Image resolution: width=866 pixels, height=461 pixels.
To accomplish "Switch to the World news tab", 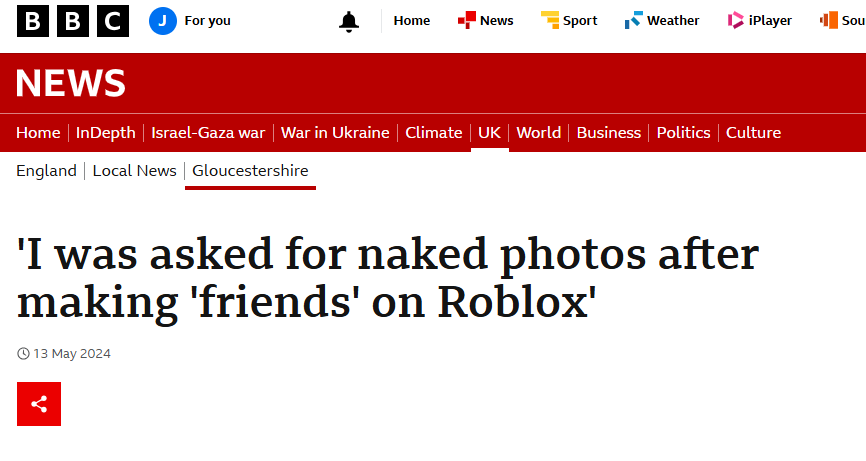I will [538, 133].
